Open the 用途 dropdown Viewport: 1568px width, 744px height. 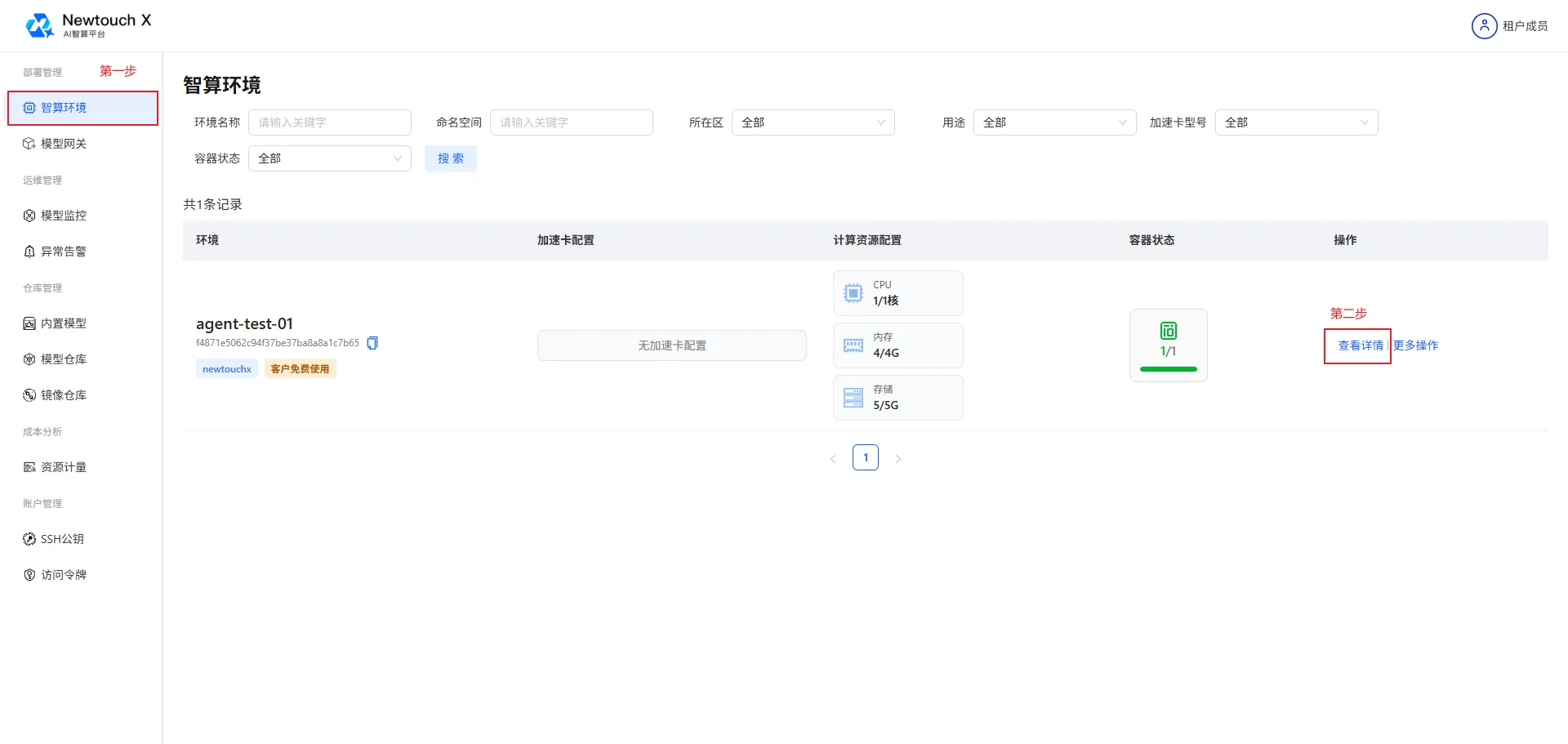1055,123
